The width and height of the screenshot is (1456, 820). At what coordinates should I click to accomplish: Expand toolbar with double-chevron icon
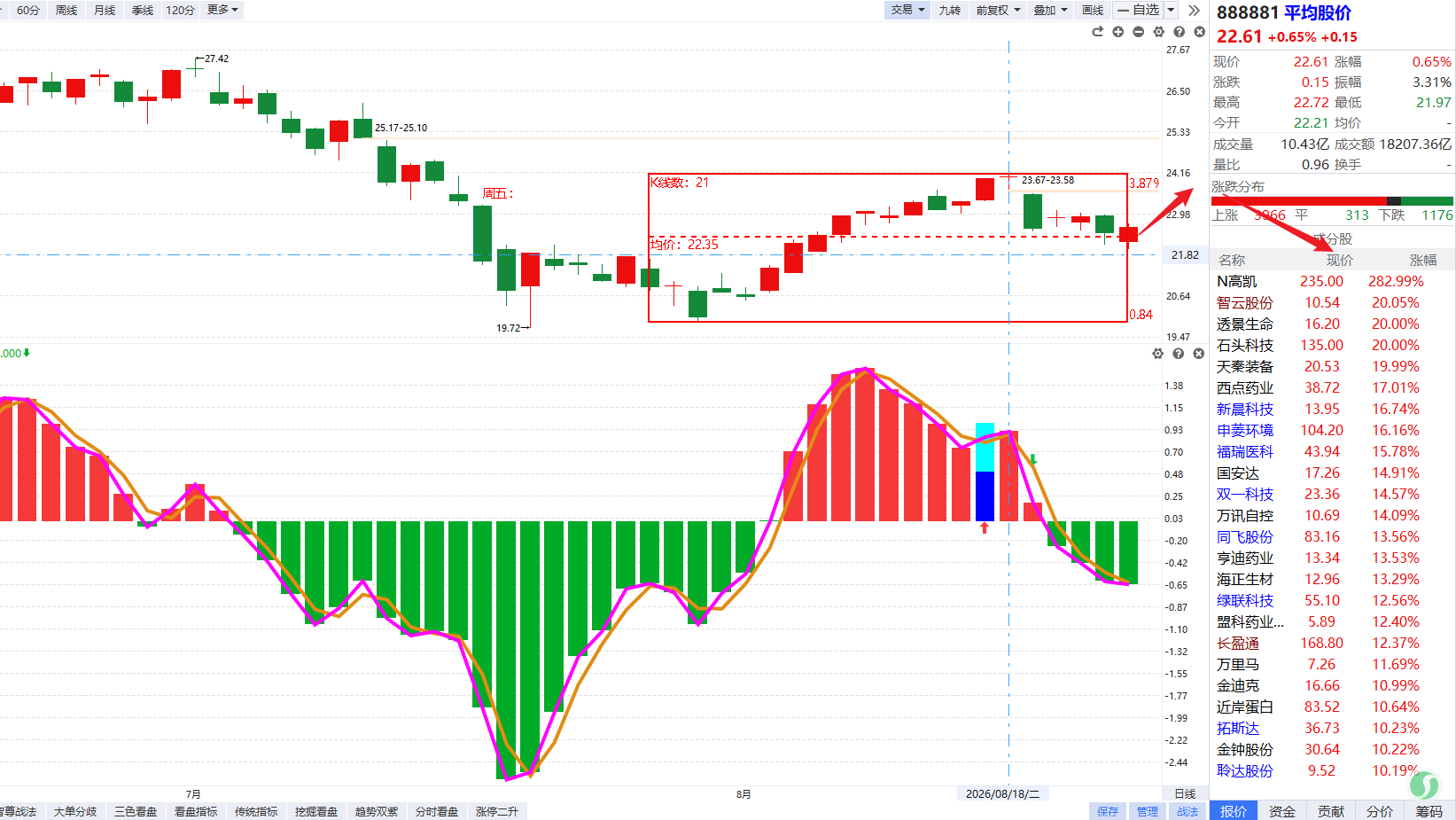click(1194, 10)
